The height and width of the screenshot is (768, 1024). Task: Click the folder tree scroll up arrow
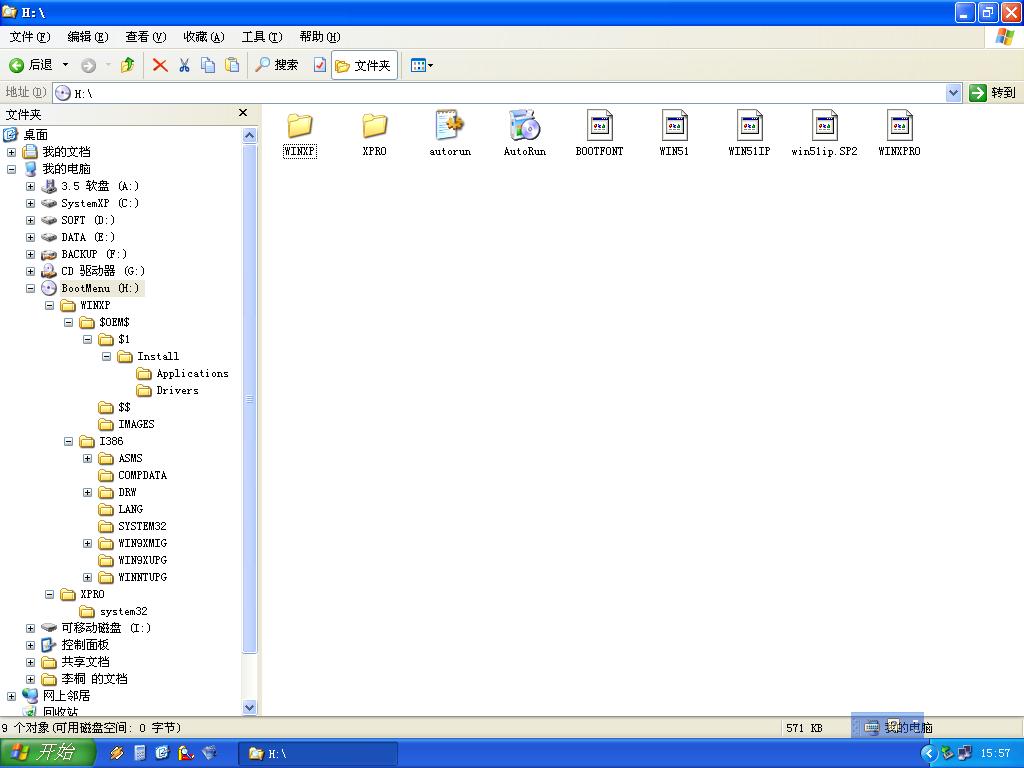pos(249,135)
